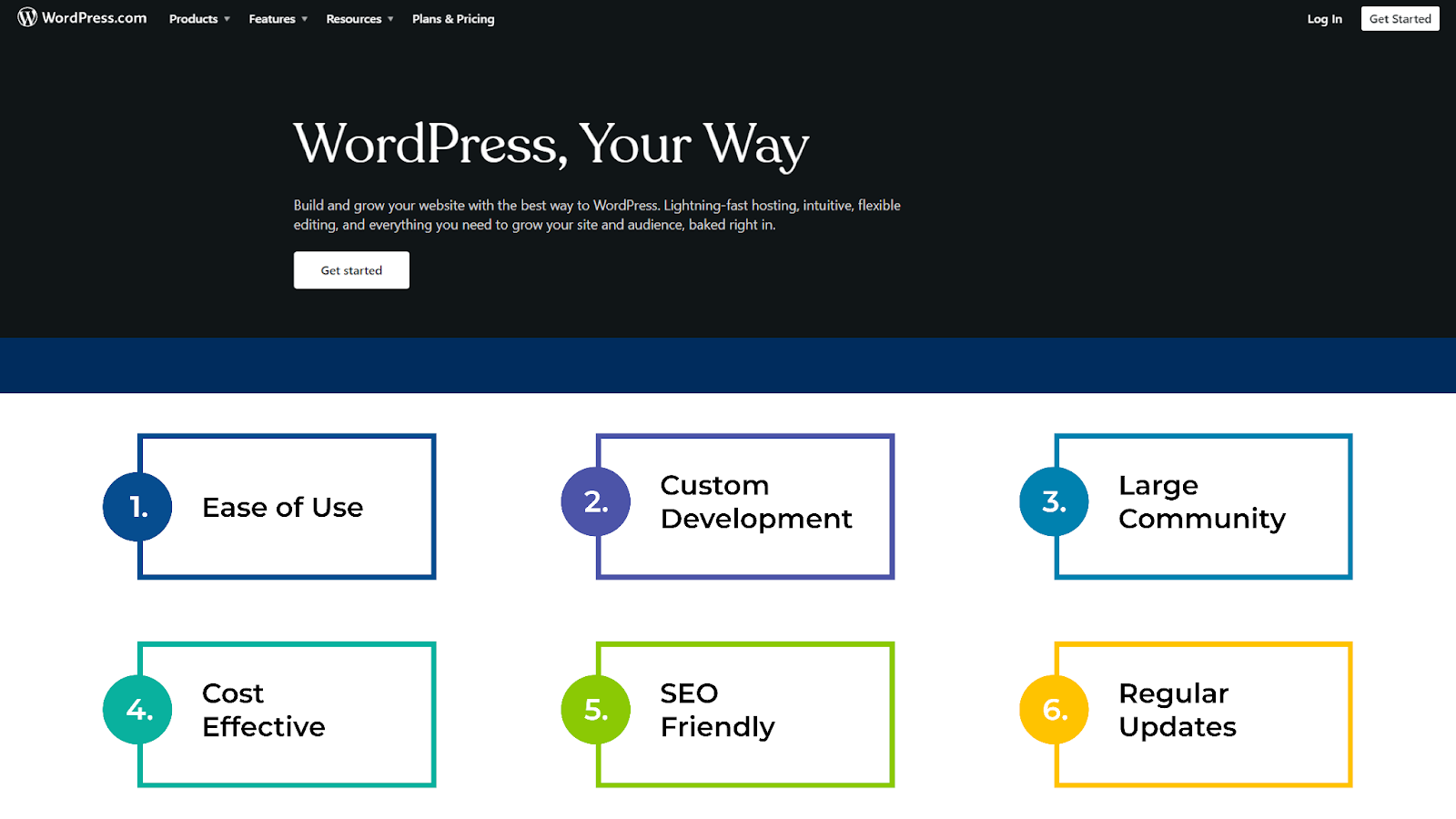Select the Regular Updates text
Image resolution: width=1456 pixels, height=819 pixels.
point(1178,710)
